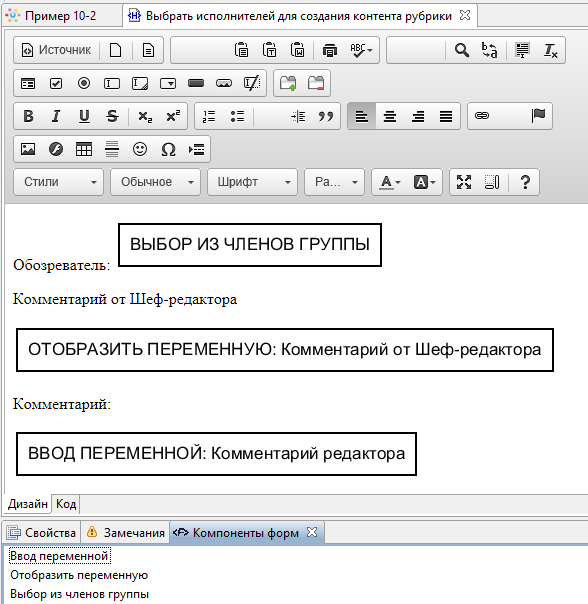This screenshot has height=604, width=588.
Task: Insert an anchor flag
Action: coord(538,116)
